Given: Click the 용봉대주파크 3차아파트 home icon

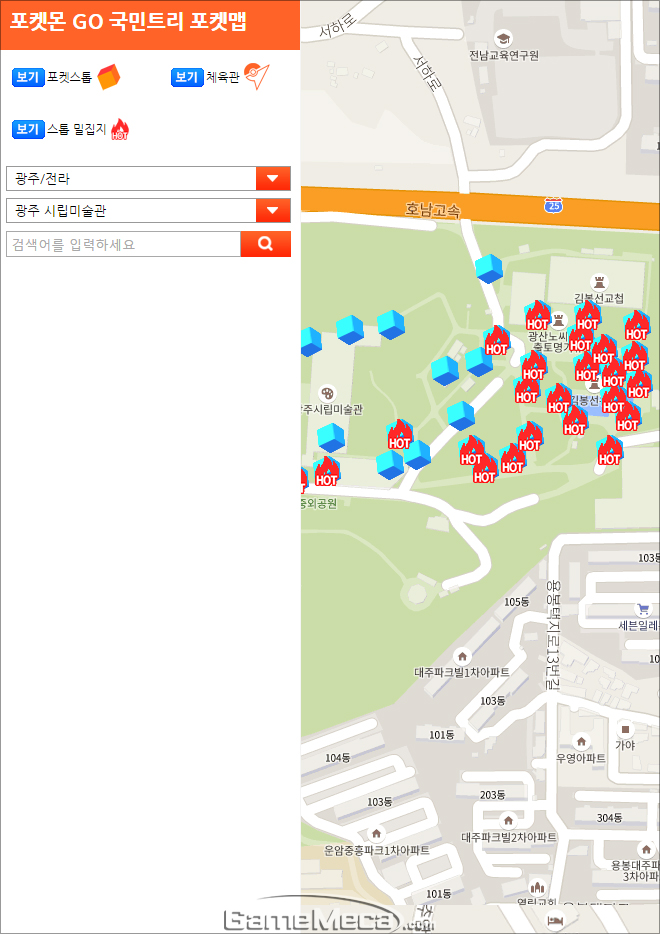Looking at the screenshot, I should coord(646,849).
